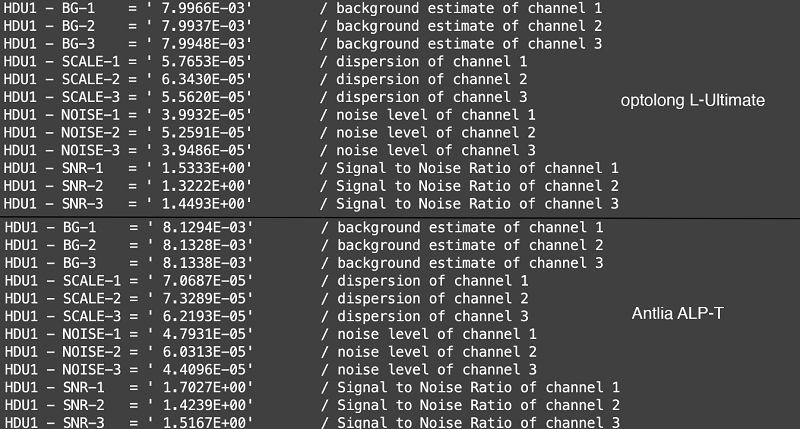Select the BG-1 value 7.9966E-03

pos(204,8)
